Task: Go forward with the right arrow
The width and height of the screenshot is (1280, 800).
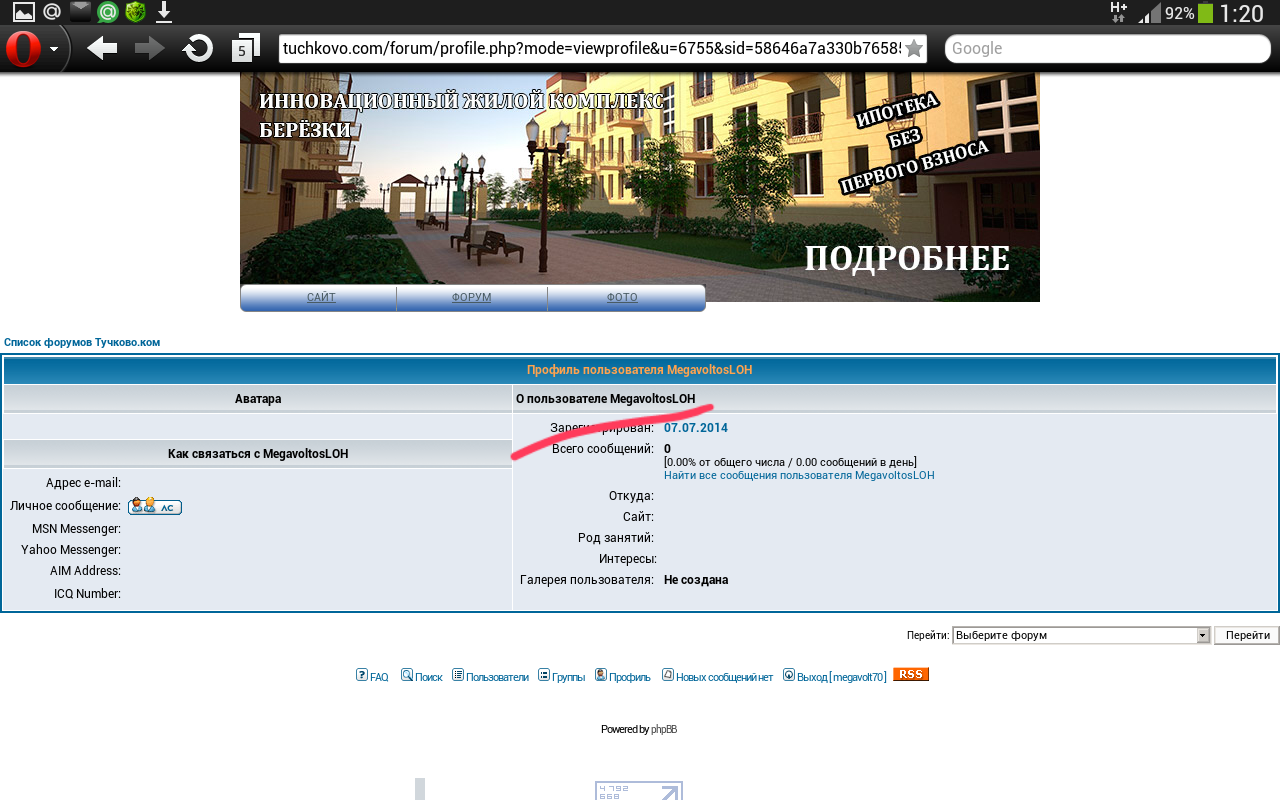Action: coord(150,48)
